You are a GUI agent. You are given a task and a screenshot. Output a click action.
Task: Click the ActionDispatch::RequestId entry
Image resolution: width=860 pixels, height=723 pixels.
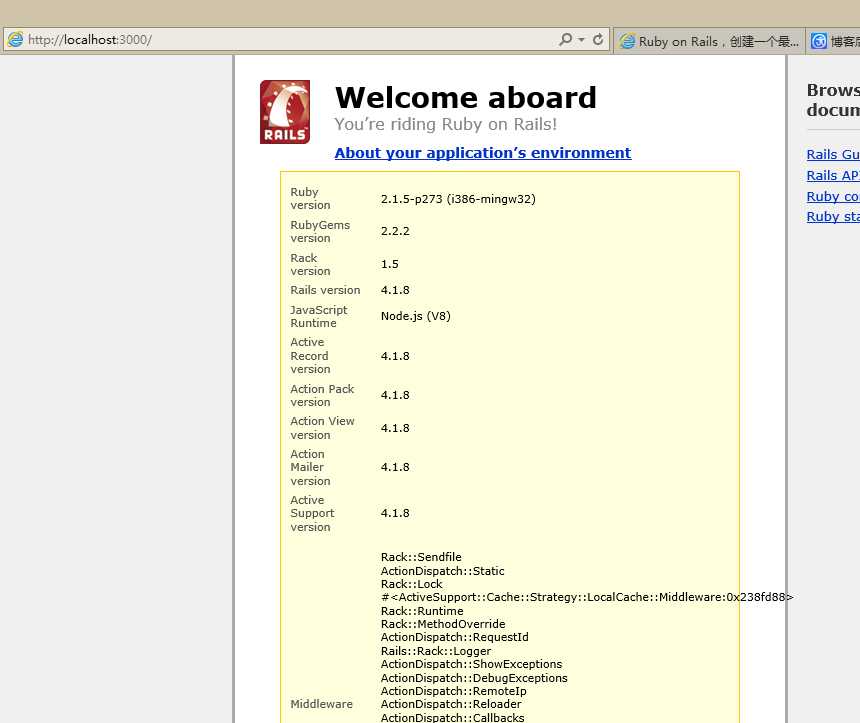[455, 637]
